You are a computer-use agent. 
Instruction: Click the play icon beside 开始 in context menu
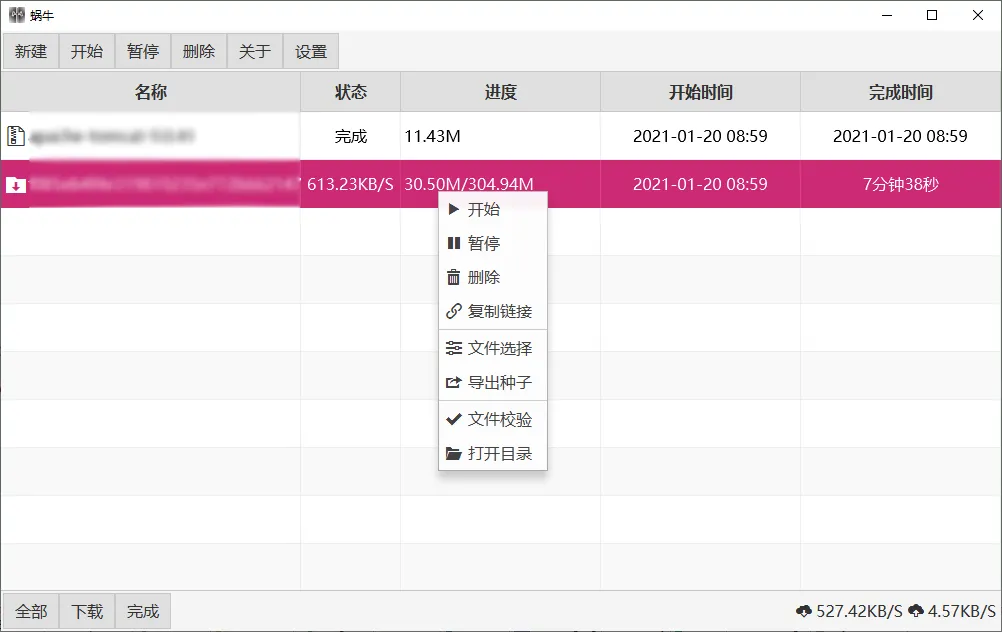pyautogui.click(x=454, y=209)
